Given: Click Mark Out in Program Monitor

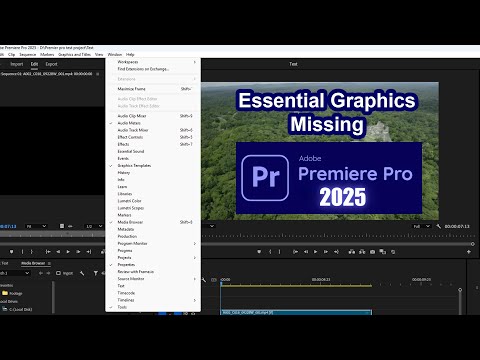Looking at the screenshot, I should [280, 252].
